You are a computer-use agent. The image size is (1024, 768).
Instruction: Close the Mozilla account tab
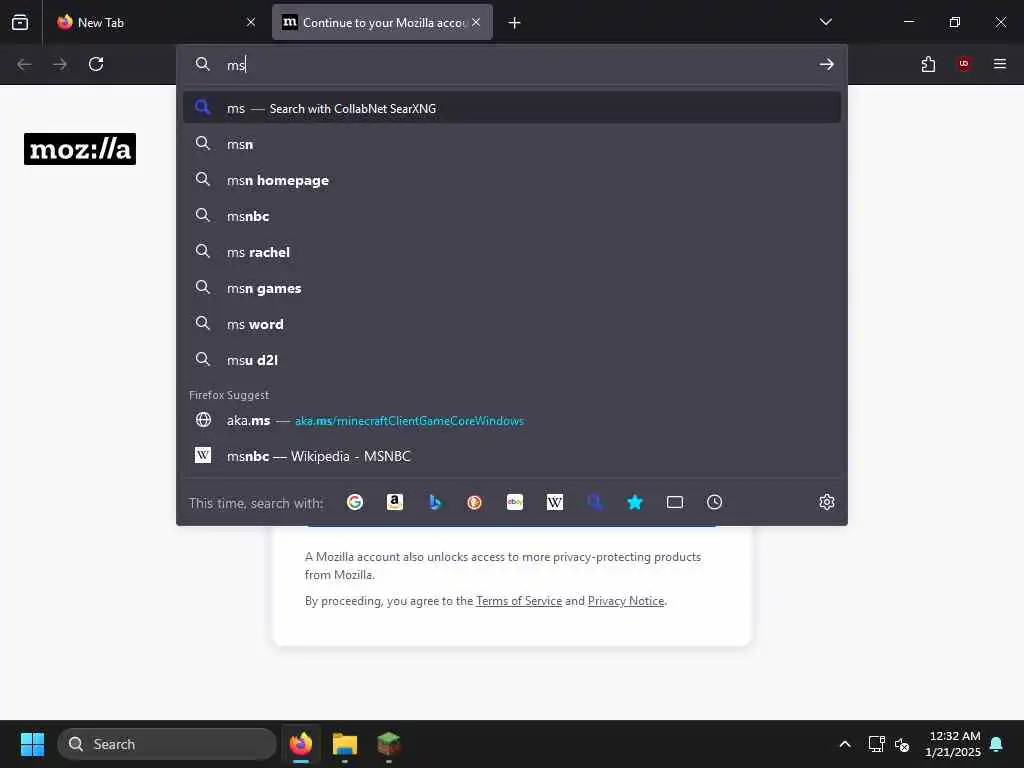point(476,22)
